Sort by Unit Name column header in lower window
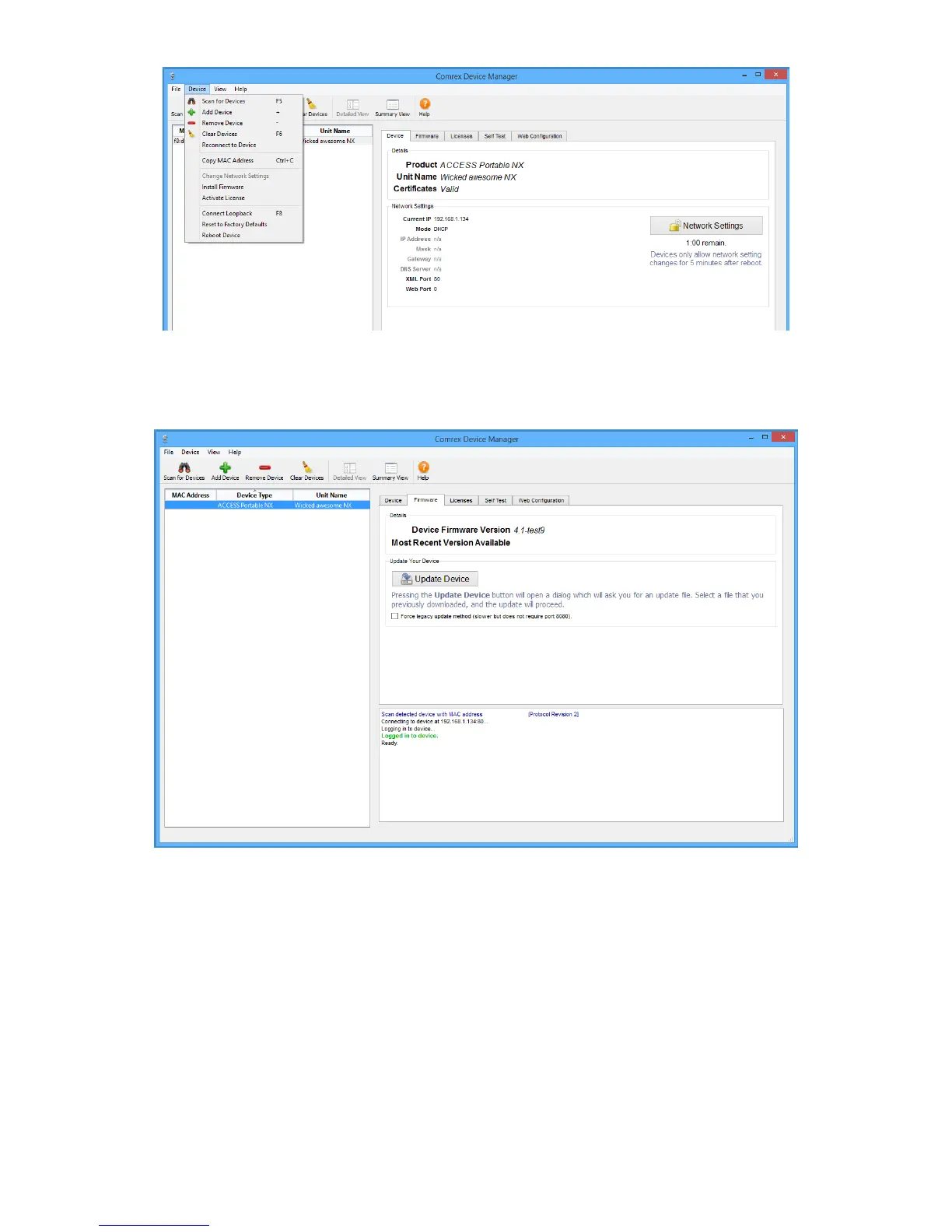 pos(331,495)
